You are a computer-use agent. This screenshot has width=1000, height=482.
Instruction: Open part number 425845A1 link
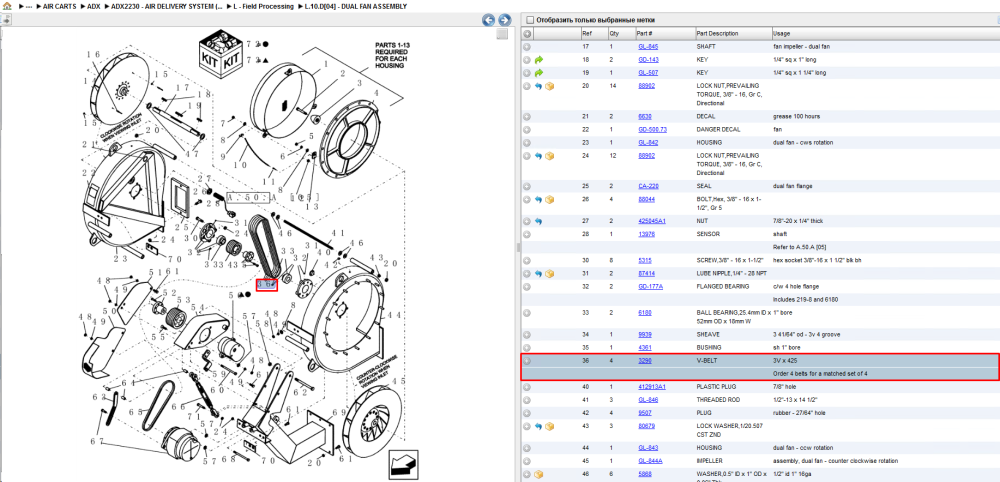[652, 221]
